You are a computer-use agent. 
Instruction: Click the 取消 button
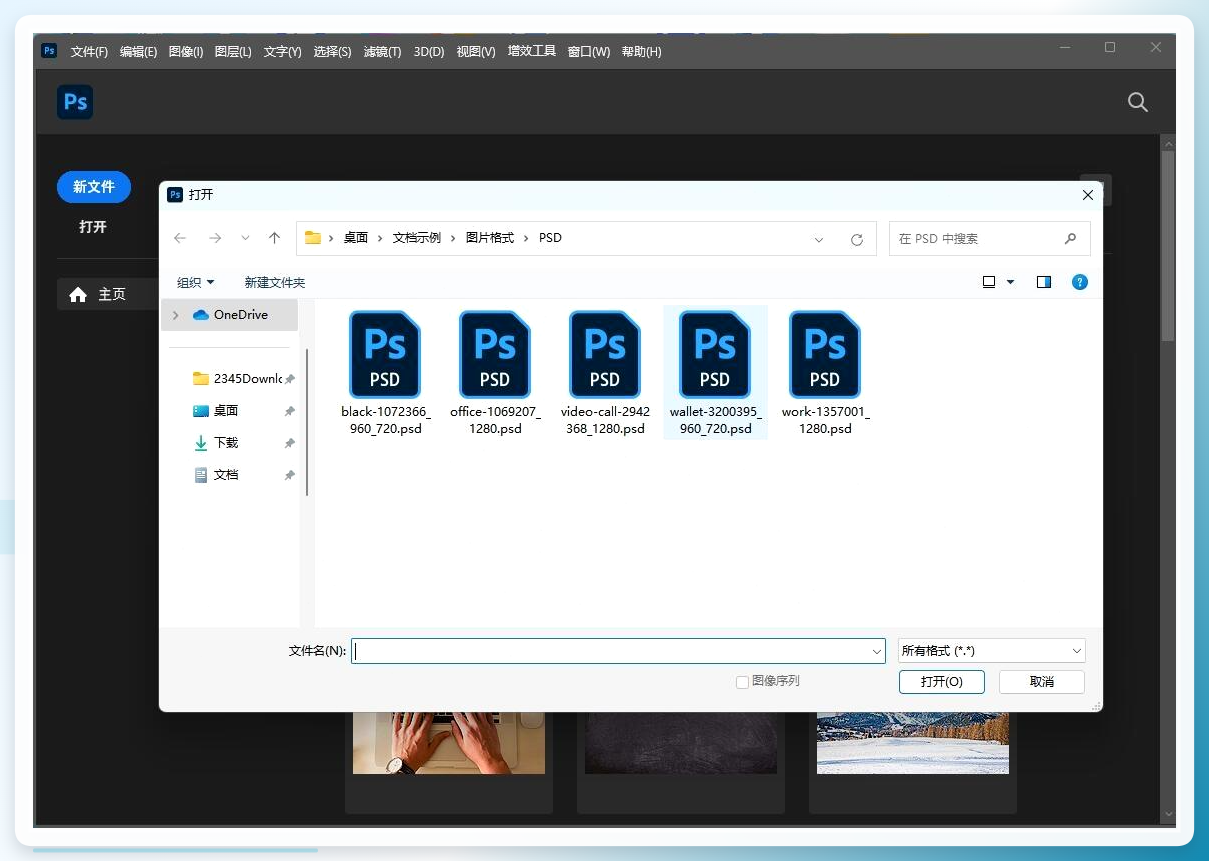(1041, 681)
